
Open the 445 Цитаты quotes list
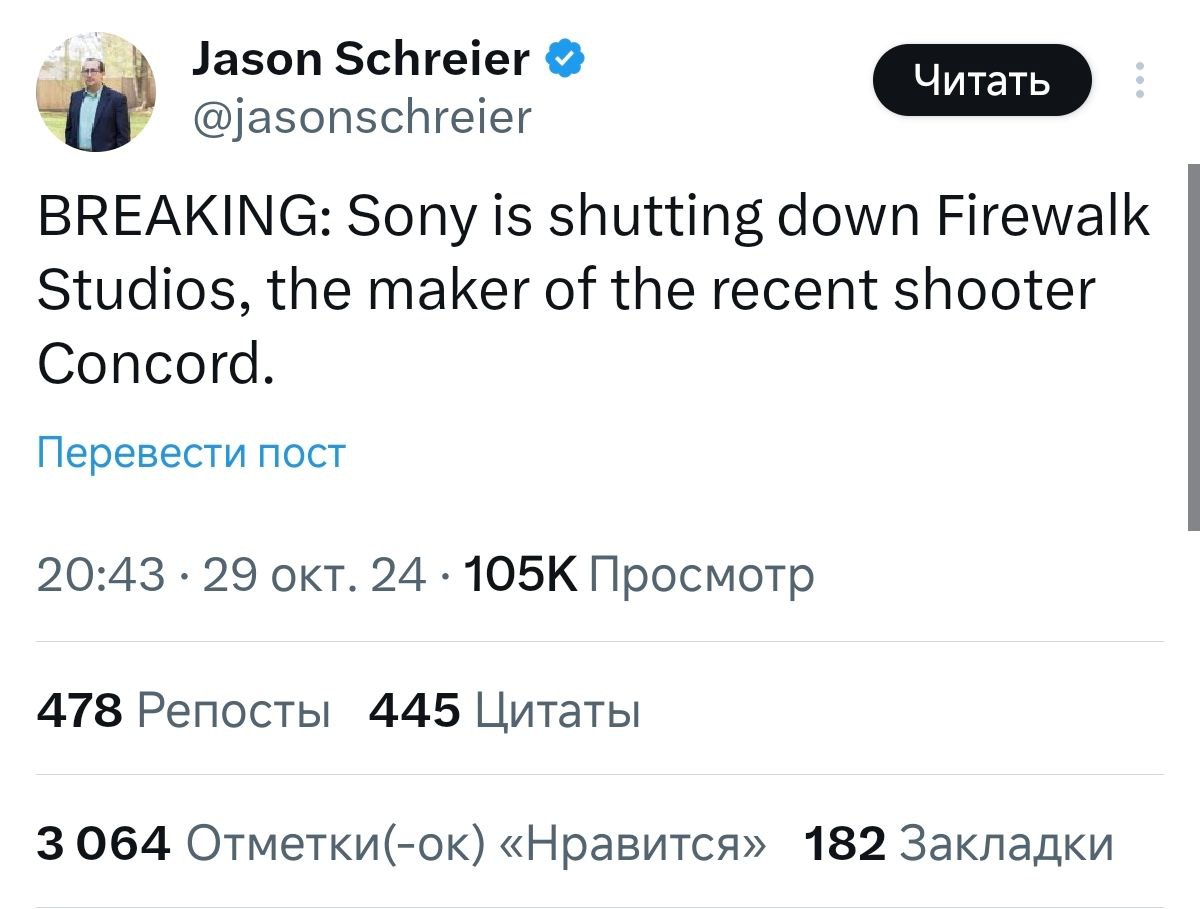click(x=505, y=712)
